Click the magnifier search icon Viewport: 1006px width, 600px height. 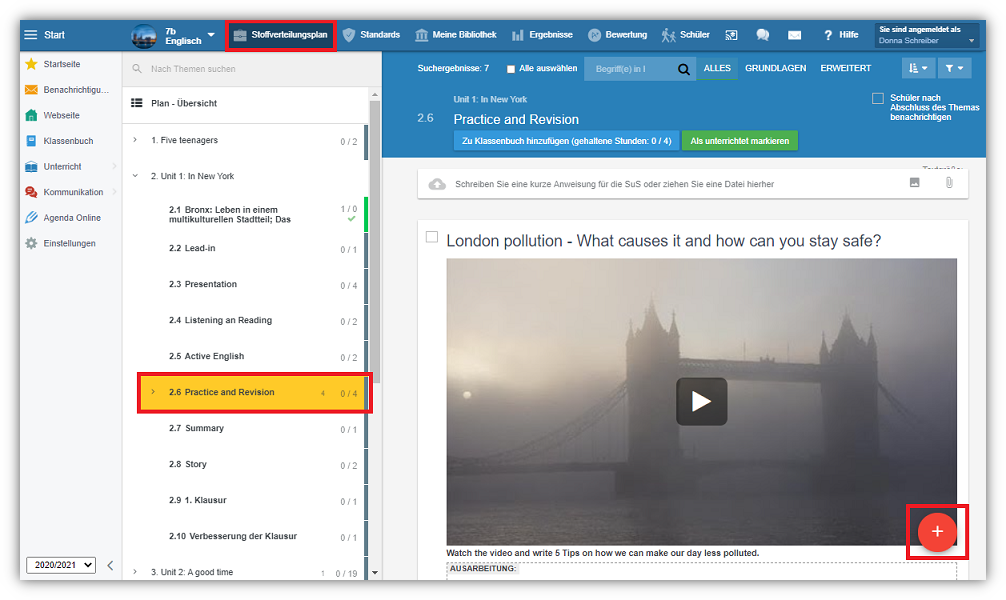[x=684, y=69]
